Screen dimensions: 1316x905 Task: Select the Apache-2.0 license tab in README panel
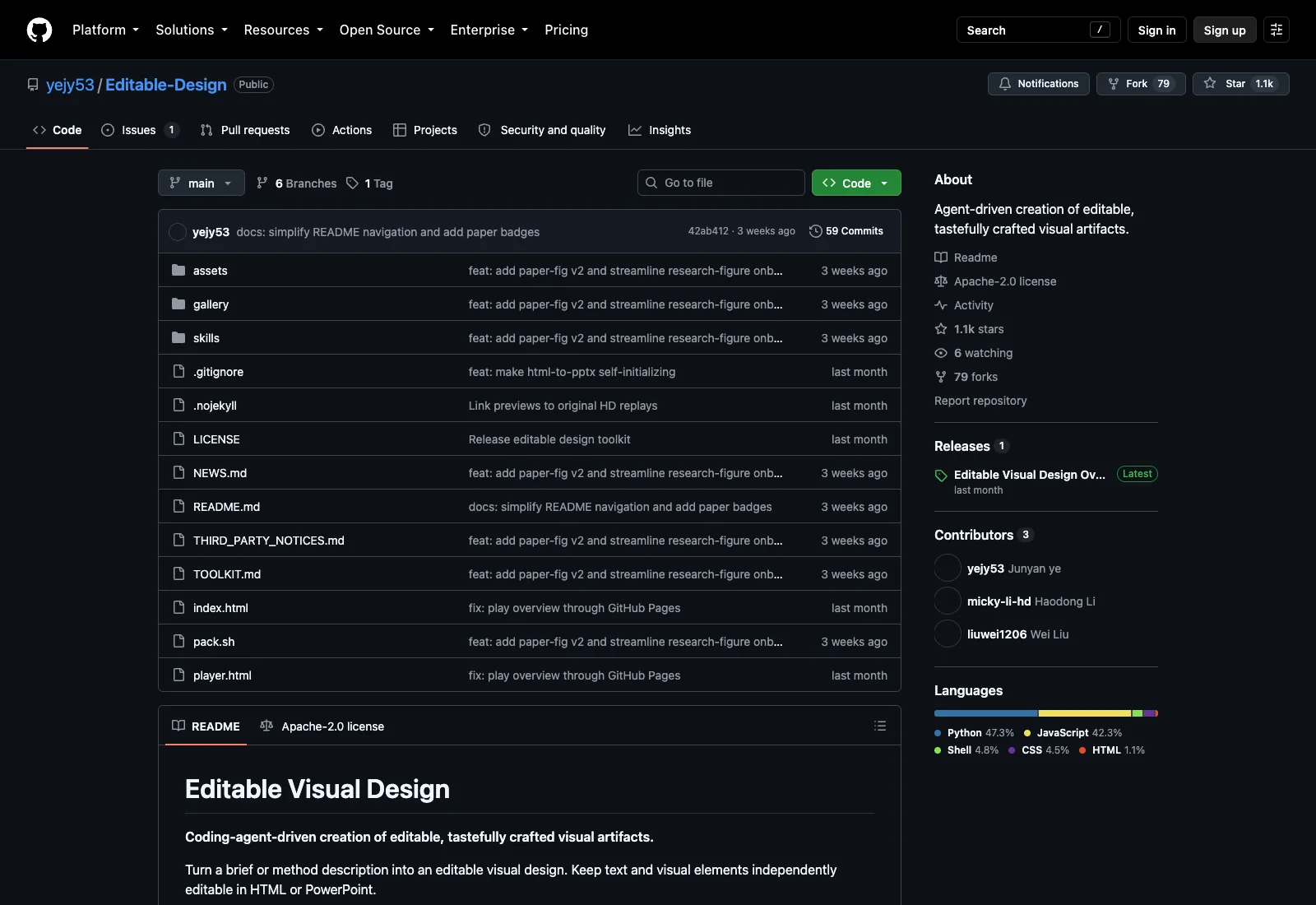tap(322, 726)
